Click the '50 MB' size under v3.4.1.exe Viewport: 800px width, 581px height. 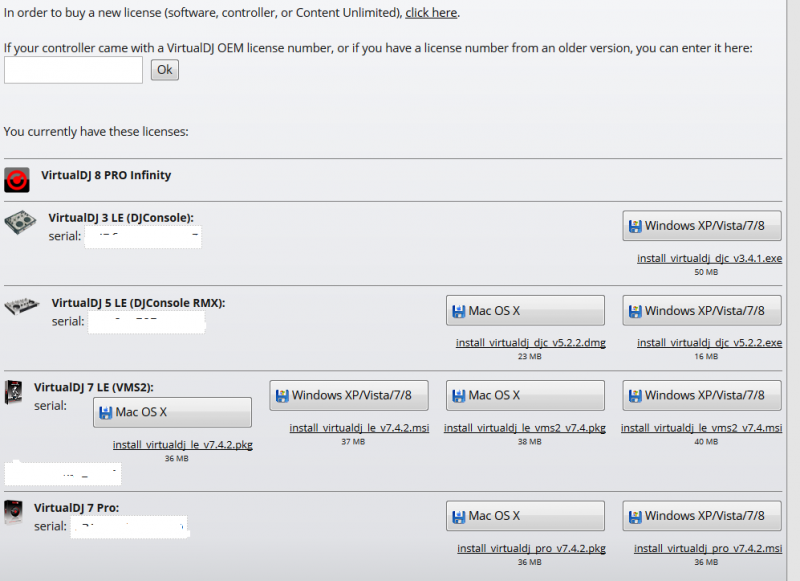706,272
